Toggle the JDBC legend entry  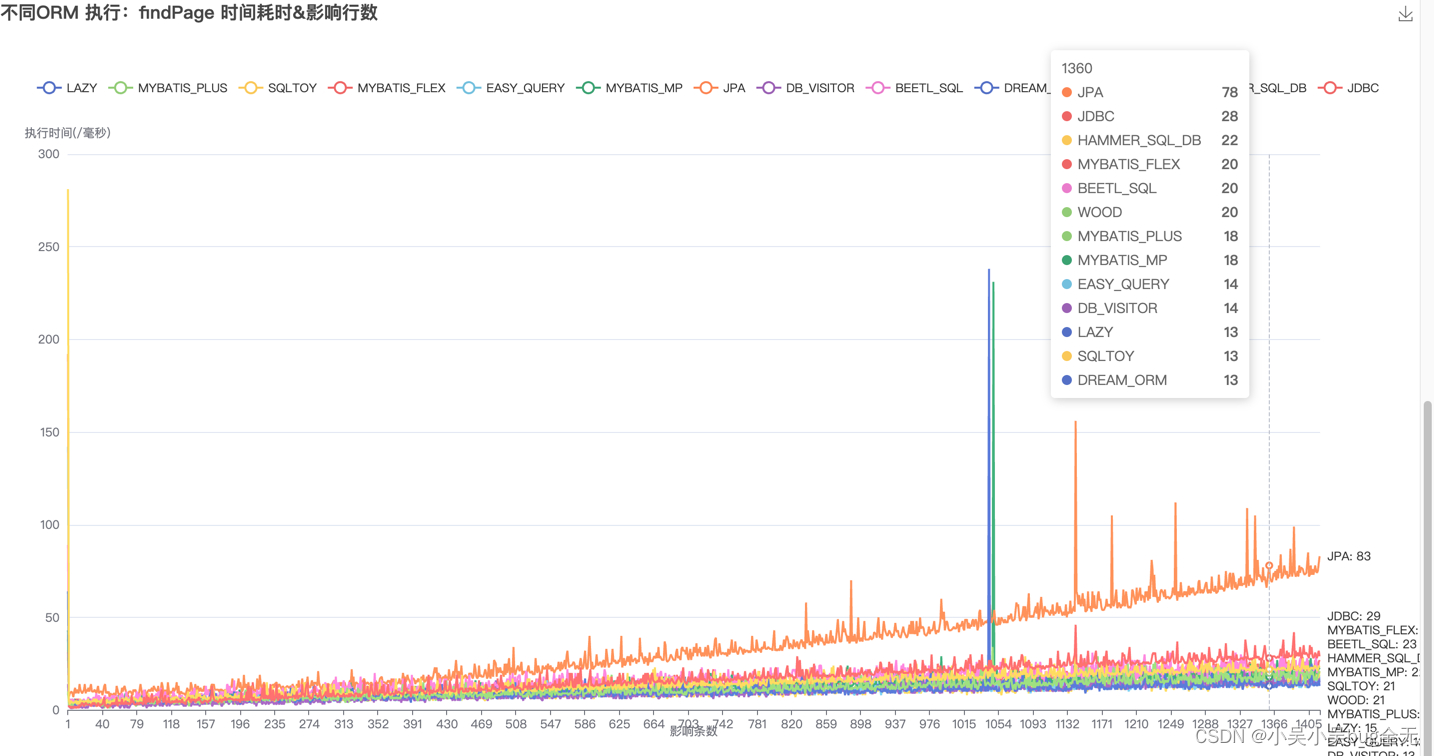pyautogui.click(x=1349, y=88)
